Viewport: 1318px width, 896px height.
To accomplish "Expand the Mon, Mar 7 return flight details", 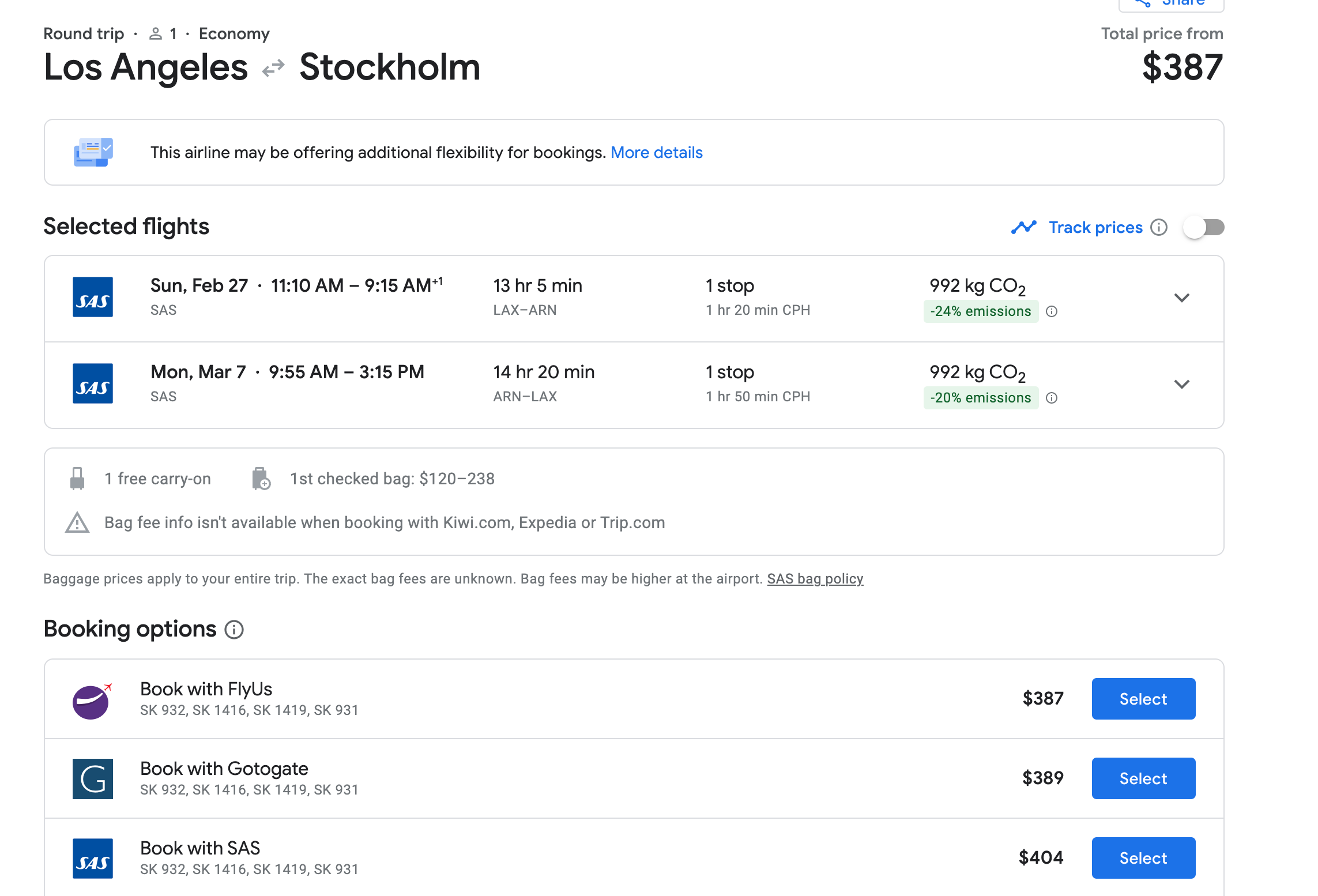I will [x=1183, y=384].
